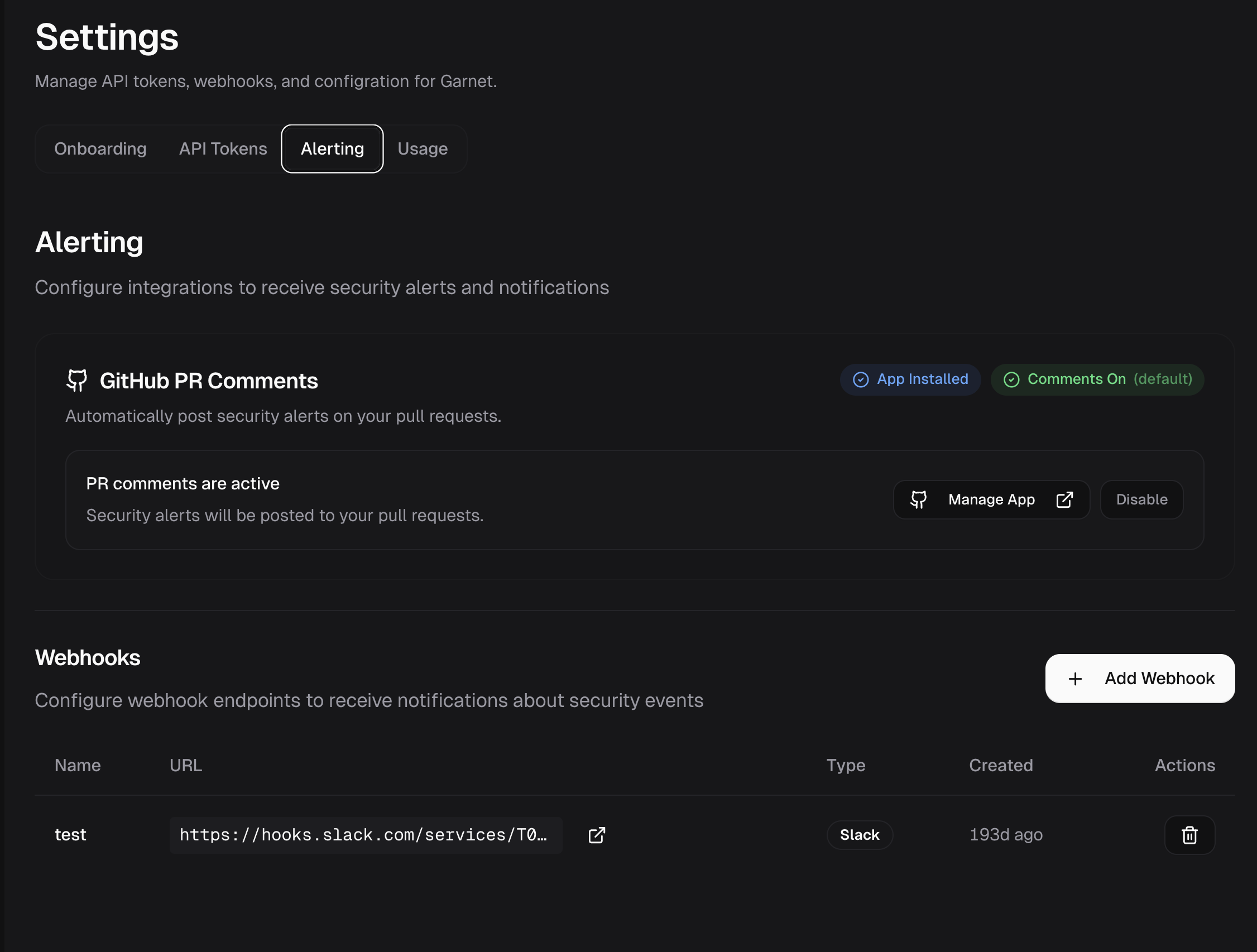Click the truncated hooks.slack.com URL field
The image size is (1257, 952).
(x=365, y=834)
